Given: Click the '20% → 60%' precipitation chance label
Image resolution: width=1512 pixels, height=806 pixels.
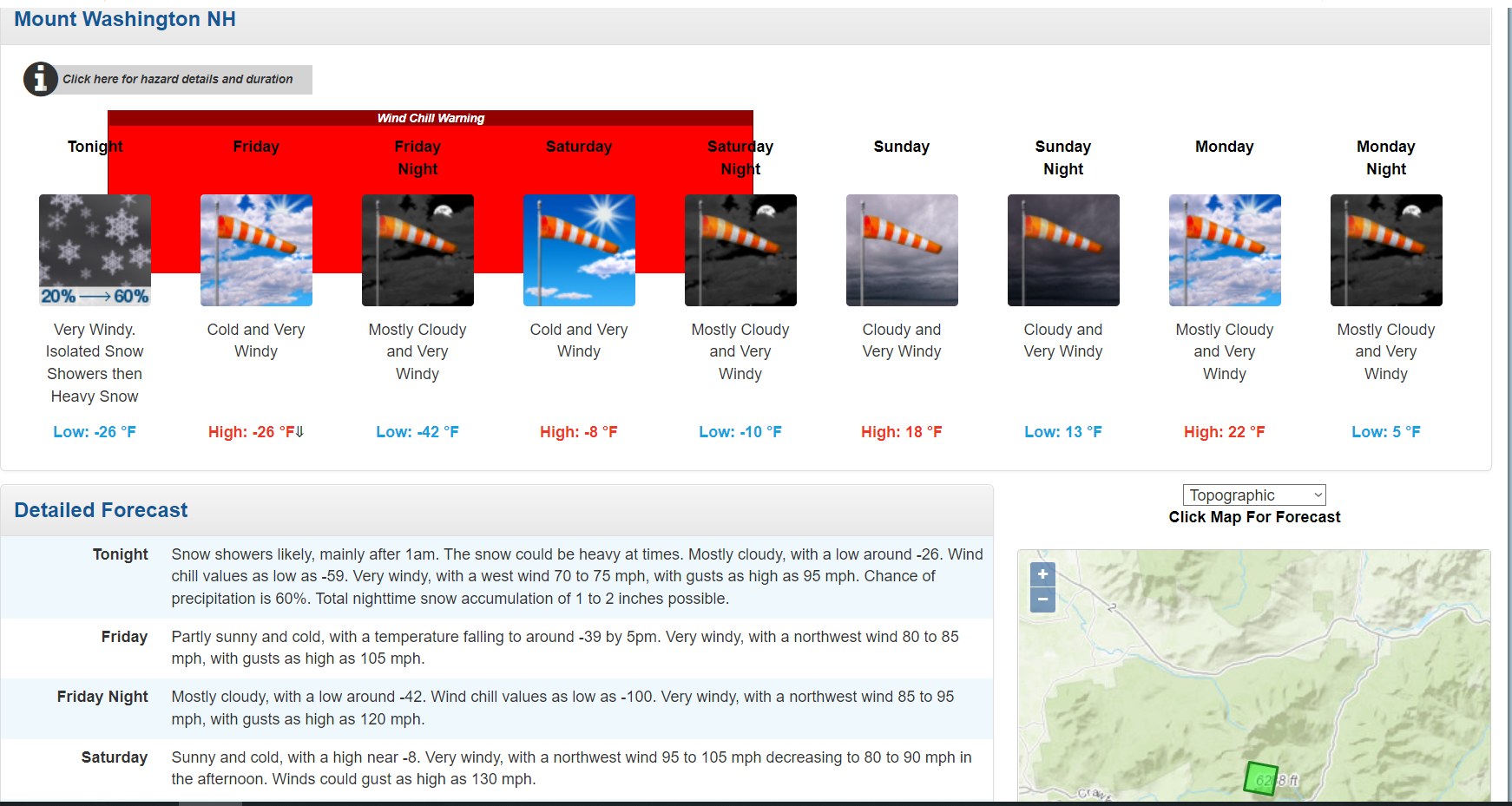Looking at the screenshot, I should (95, 297).
